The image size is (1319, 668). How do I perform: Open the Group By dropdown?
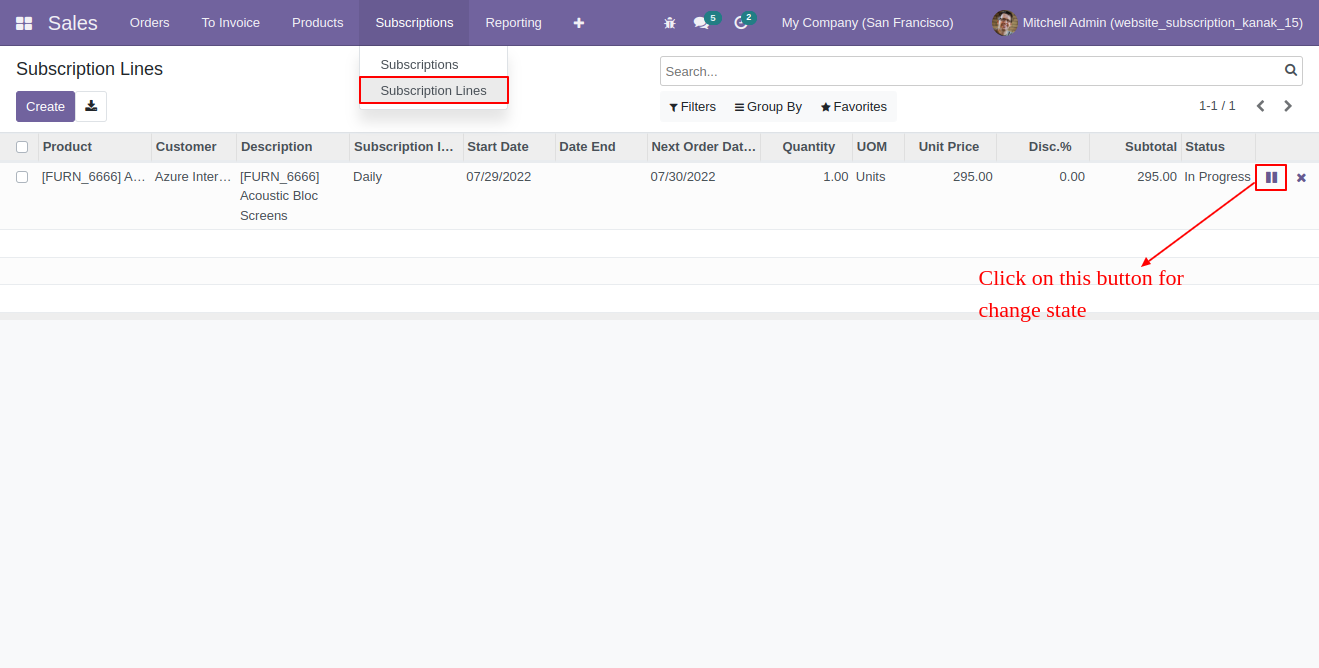point(768,107)
